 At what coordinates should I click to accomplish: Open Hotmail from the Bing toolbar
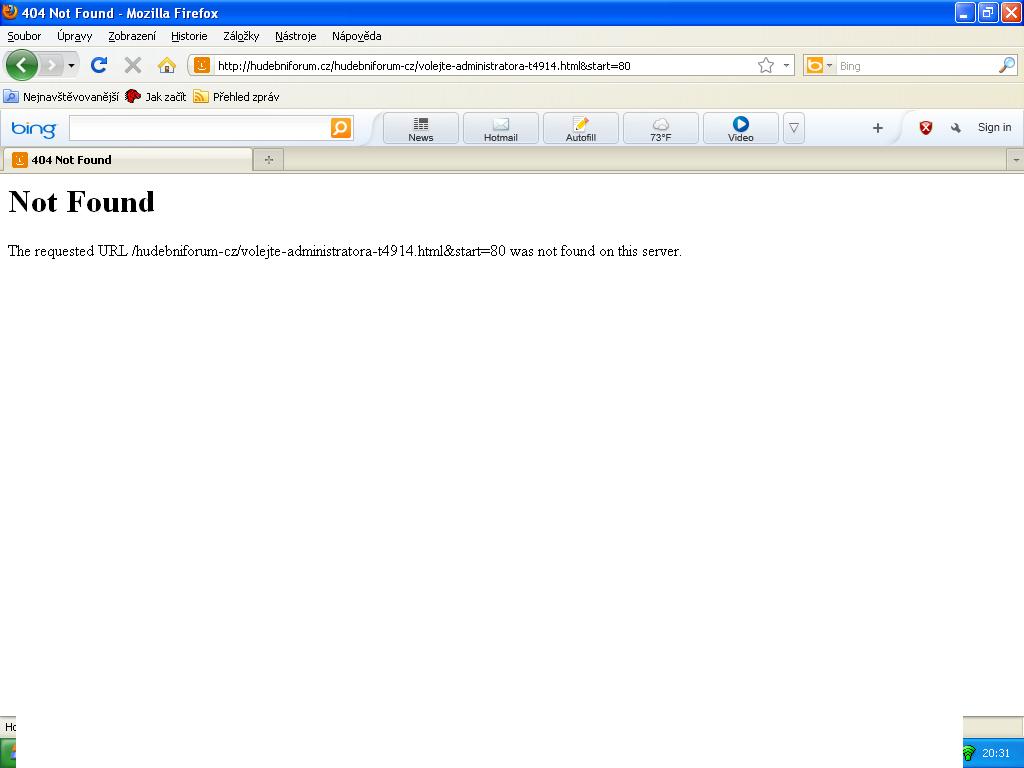(x=500, y=128)
